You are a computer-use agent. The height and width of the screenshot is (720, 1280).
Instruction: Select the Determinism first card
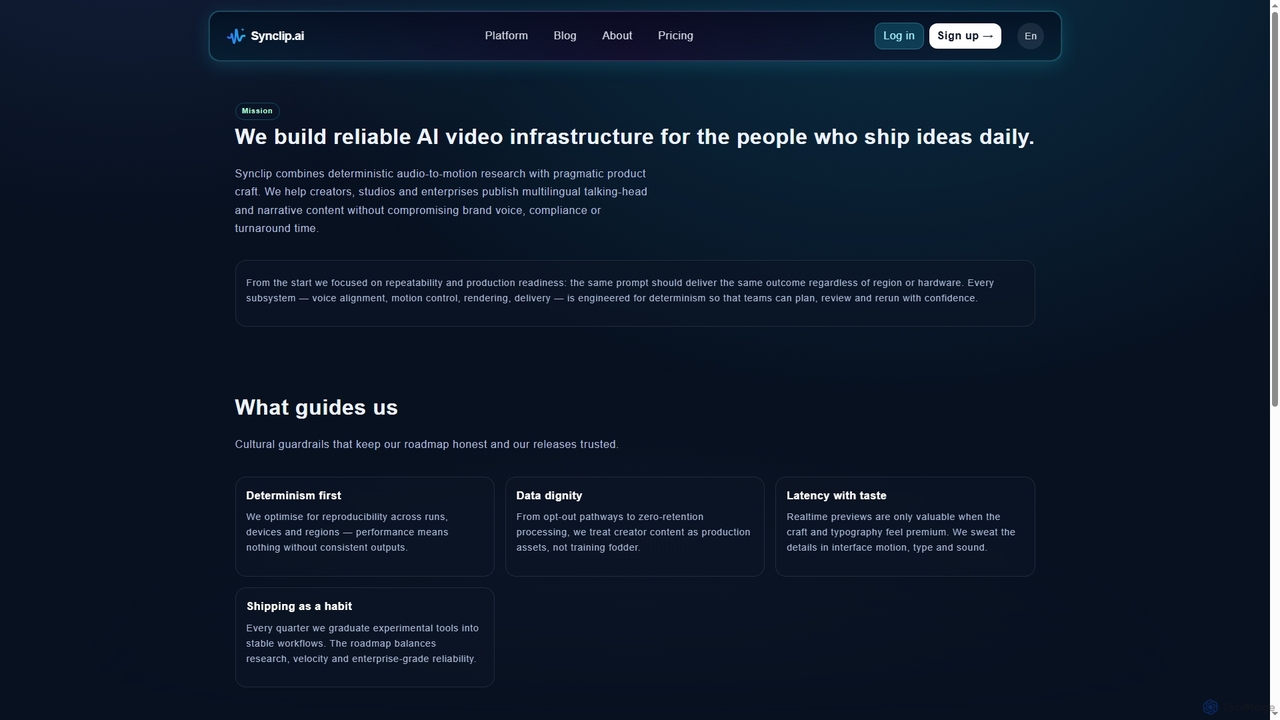[365, 526]
